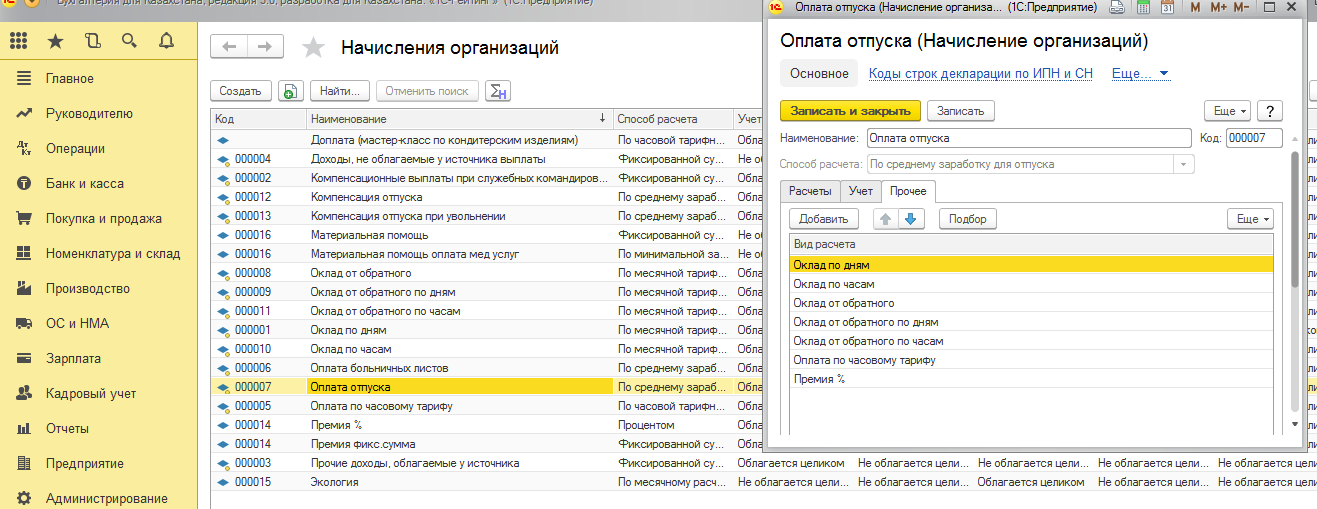Image resolution: width=1317 pixels, height=509 pixels.
Task: Open the calendar icon in dialog title bar
Action: (1166, 7)
